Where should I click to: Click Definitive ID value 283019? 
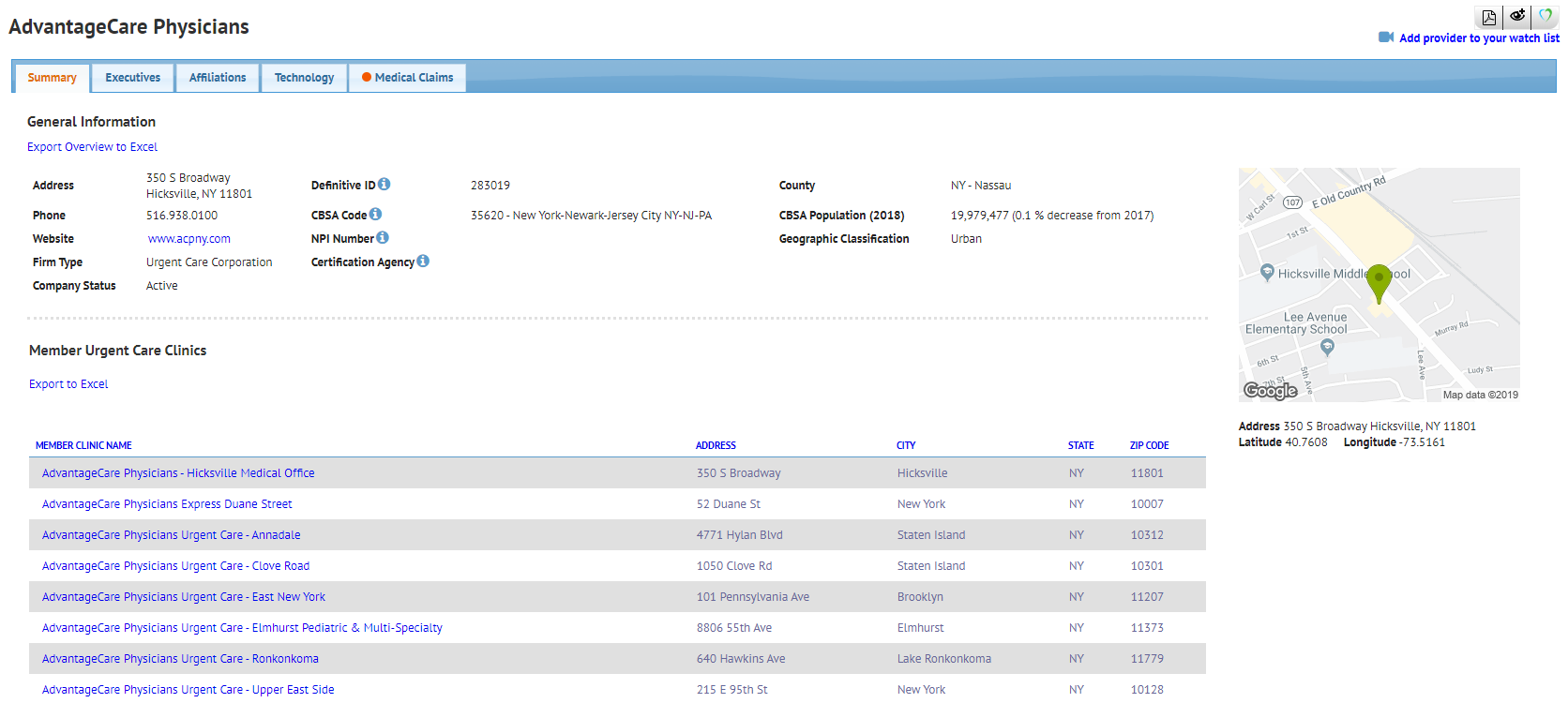tap(490, 186)
